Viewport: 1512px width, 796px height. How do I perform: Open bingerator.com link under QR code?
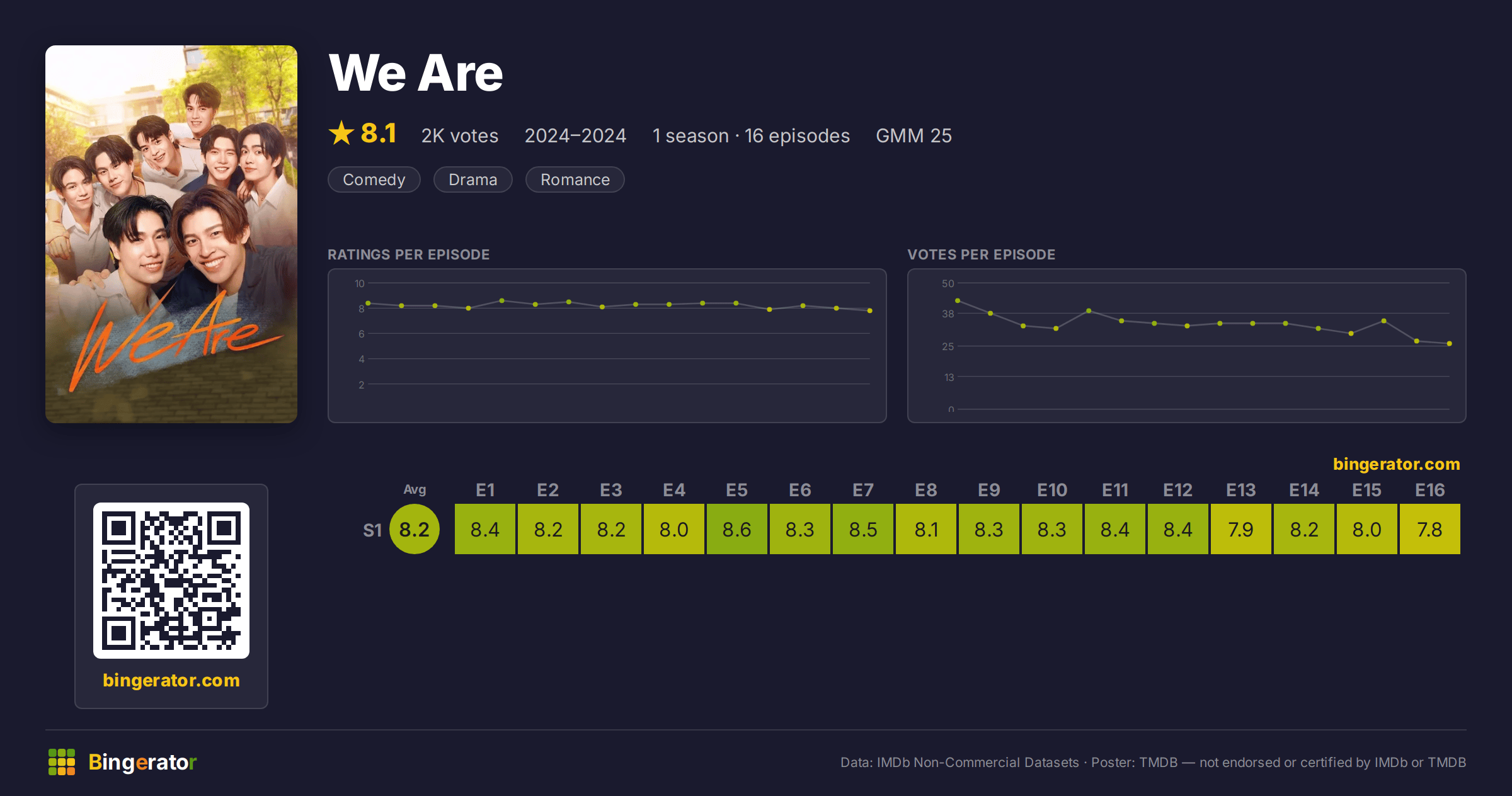click(171, 680)
